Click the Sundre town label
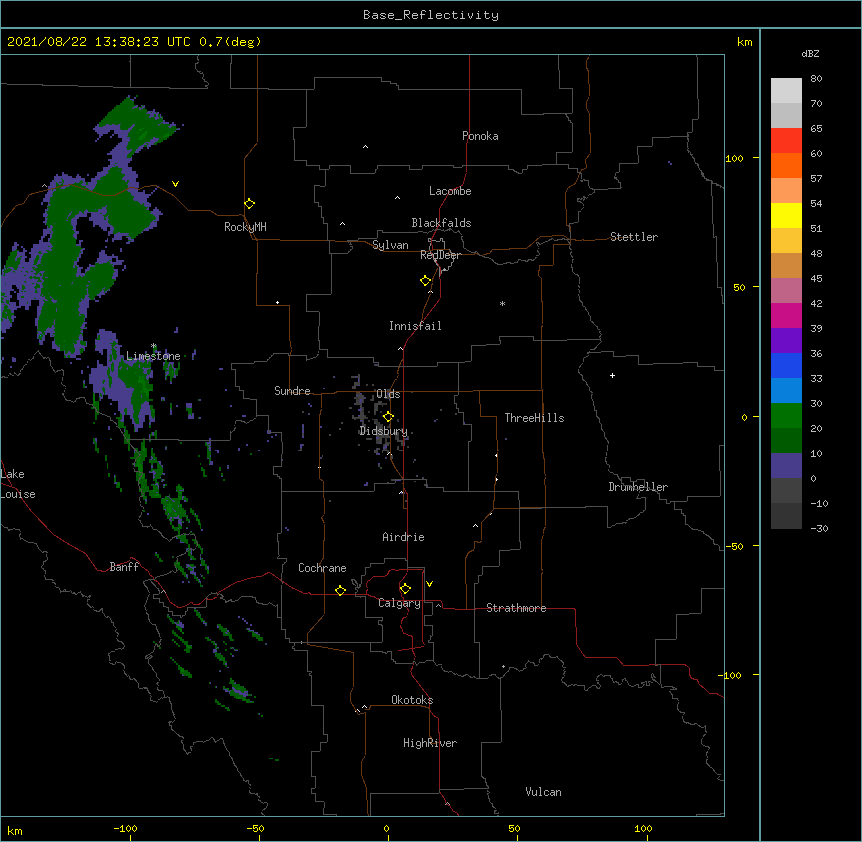Viewport: 862px width, 842px height. [x=292, y=391]
